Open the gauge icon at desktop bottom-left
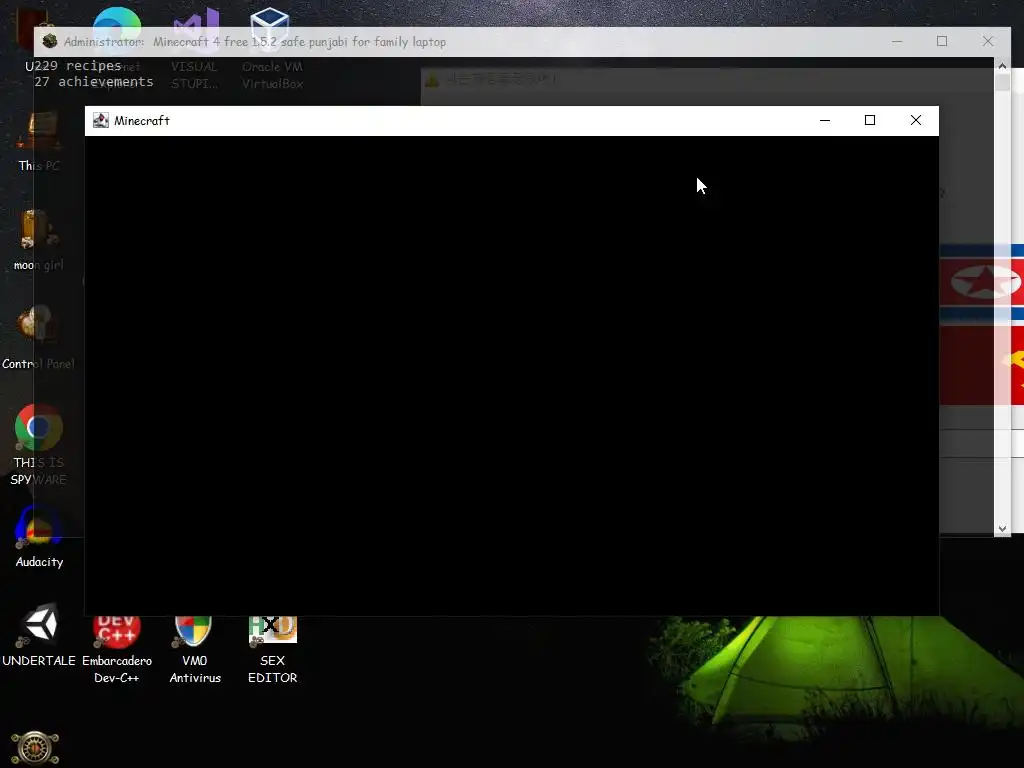The height and width of the screenshot is (768, 1024). 35,748
